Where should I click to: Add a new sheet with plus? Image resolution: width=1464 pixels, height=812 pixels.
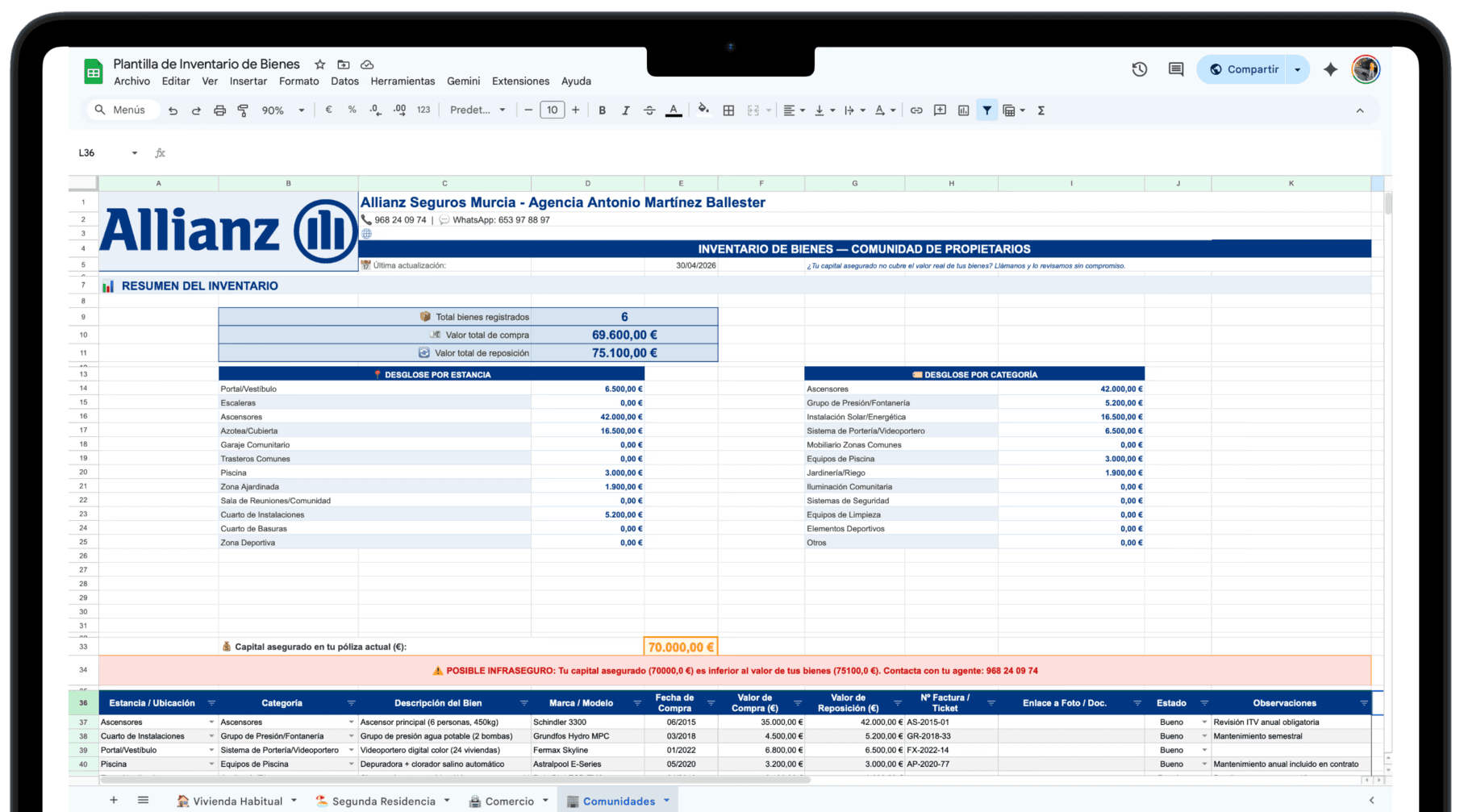pos(114,800)
